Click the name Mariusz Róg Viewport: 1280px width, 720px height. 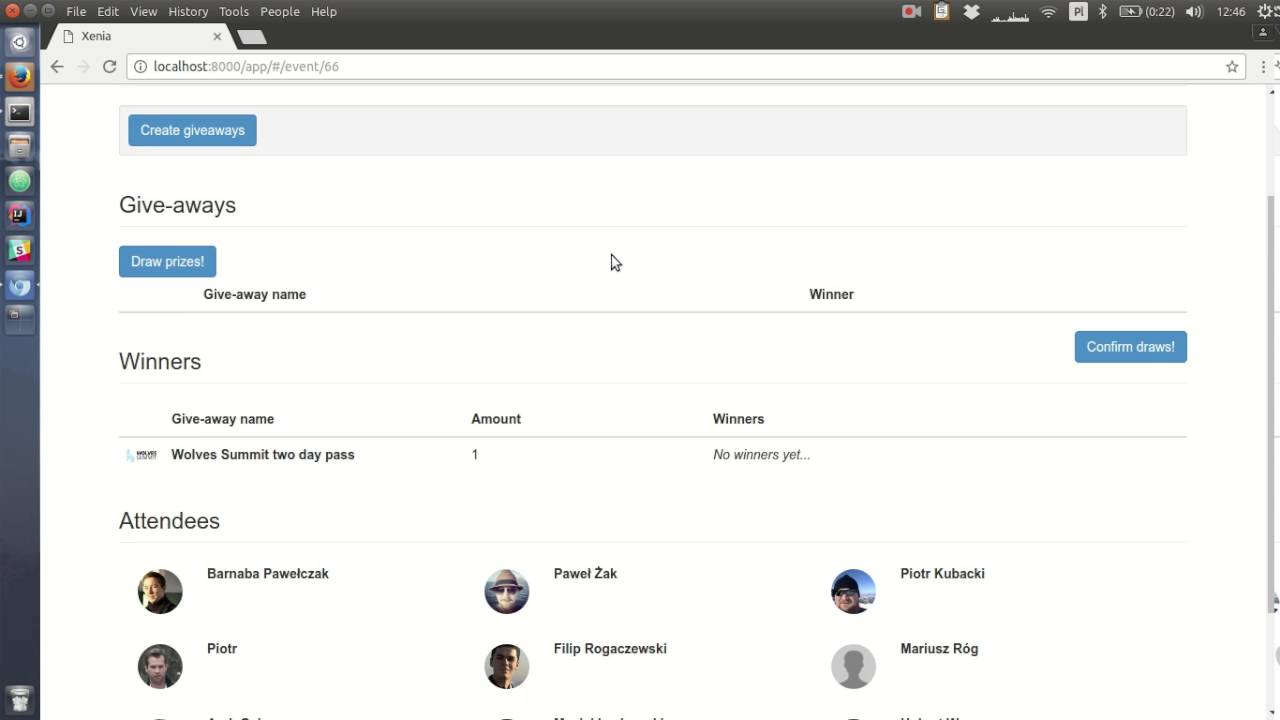tap(939, 648)
